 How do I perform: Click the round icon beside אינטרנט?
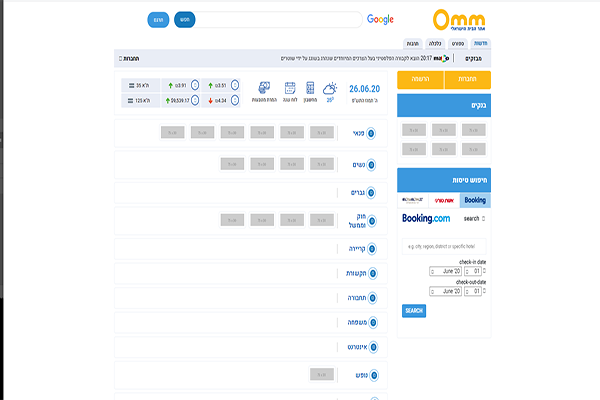pyautogui.click(x=371, y=348)
